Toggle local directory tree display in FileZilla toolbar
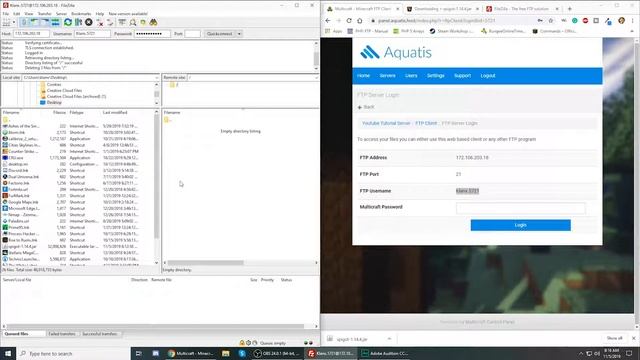The height and width of the screenshot is (360, 640). click(35, 22)
